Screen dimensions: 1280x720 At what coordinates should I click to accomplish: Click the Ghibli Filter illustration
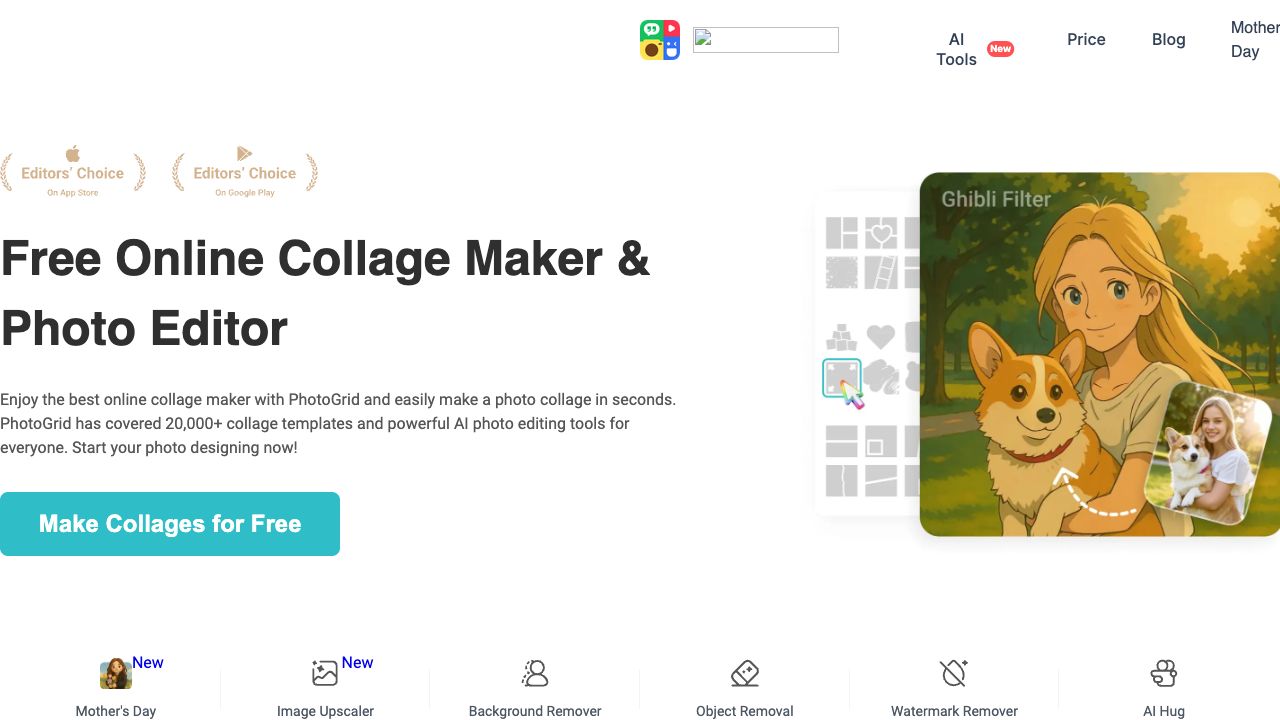tap(1050, 330)
